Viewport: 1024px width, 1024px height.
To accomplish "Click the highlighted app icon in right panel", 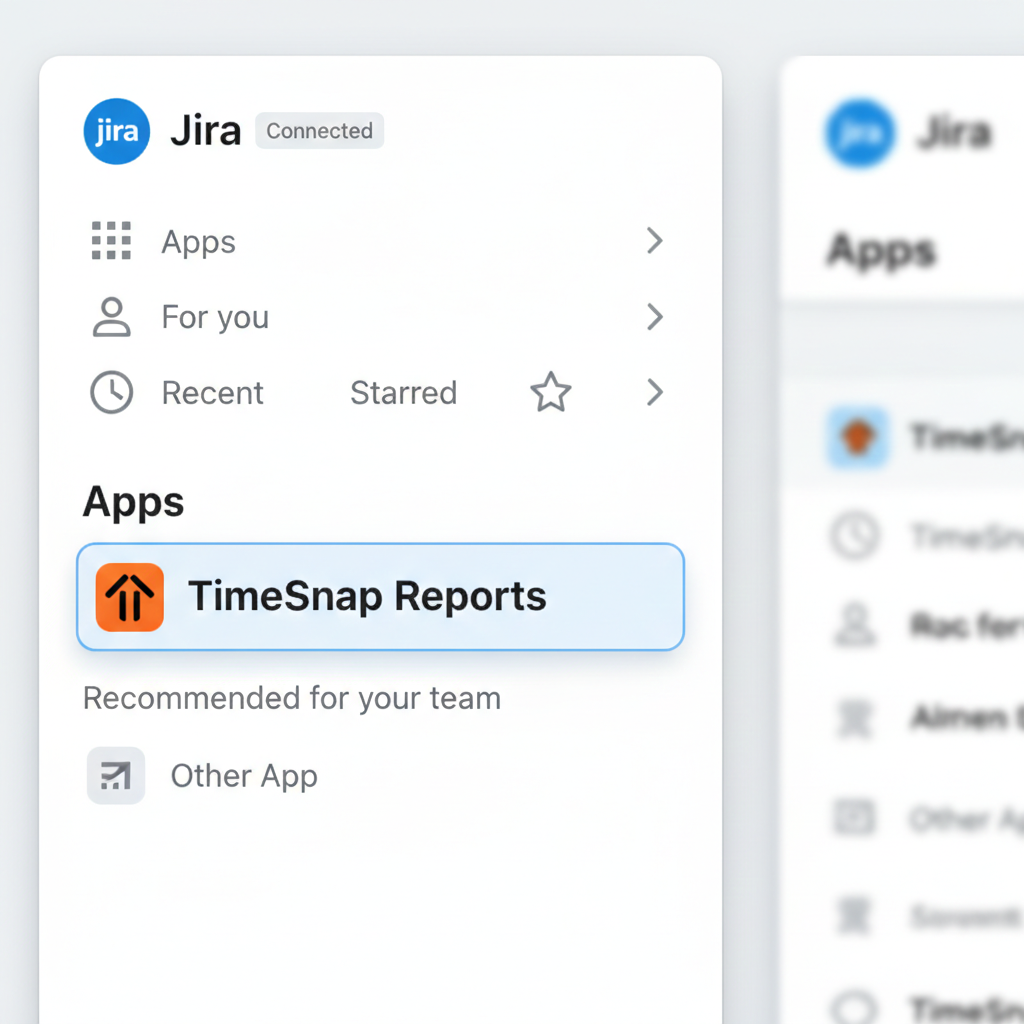I will (858, 438).
